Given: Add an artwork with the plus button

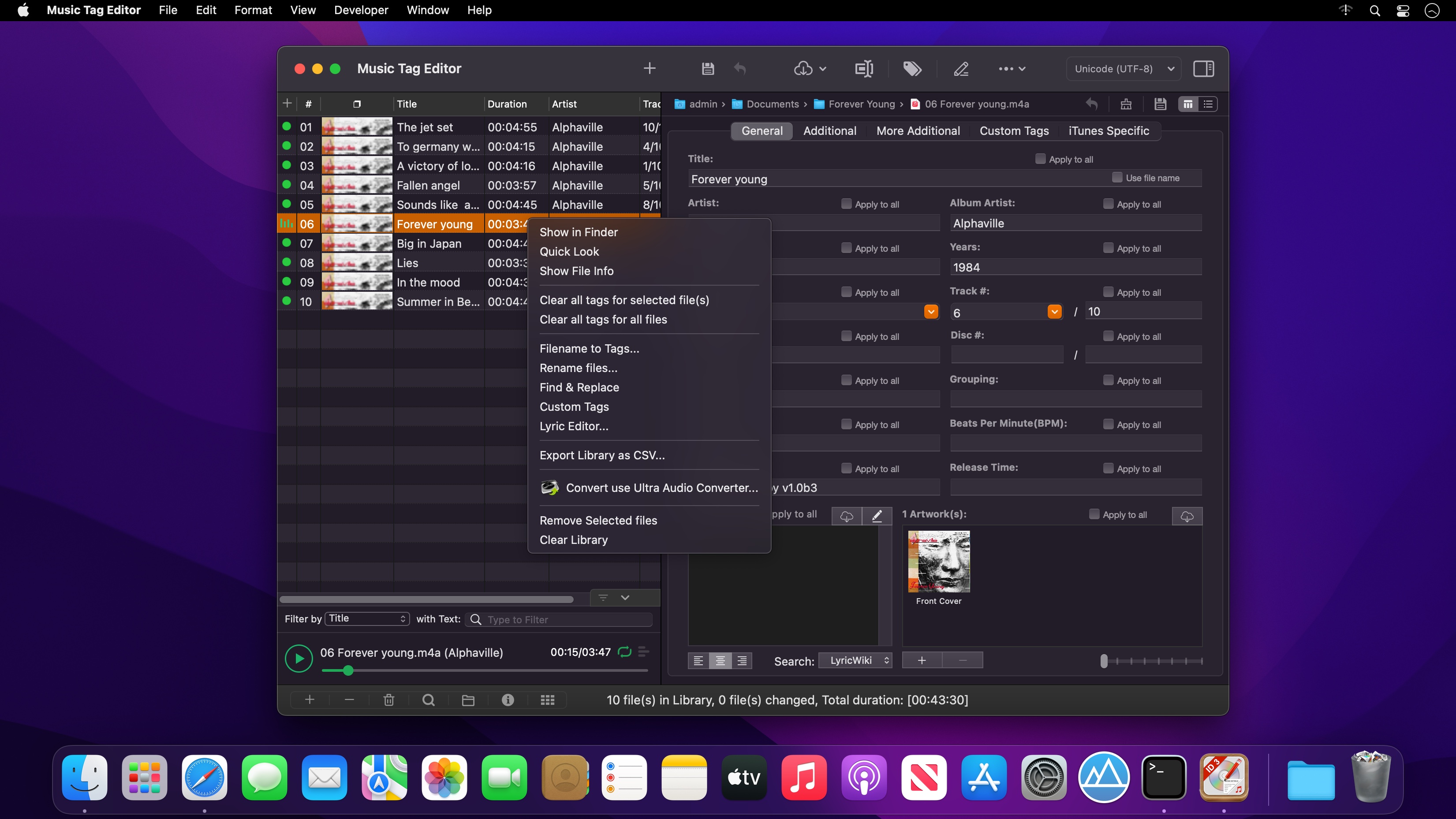Looking at the screenshot, I should tap(922, 660).
